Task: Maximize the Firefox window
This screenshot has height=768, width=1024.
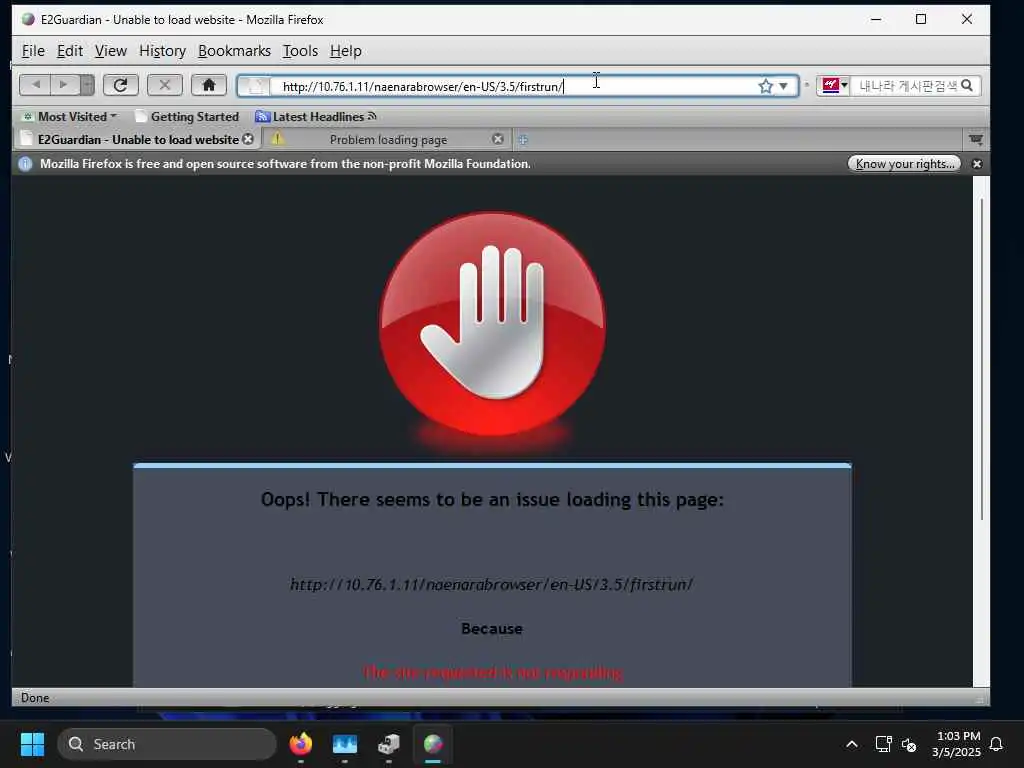Action: point(921,20)
